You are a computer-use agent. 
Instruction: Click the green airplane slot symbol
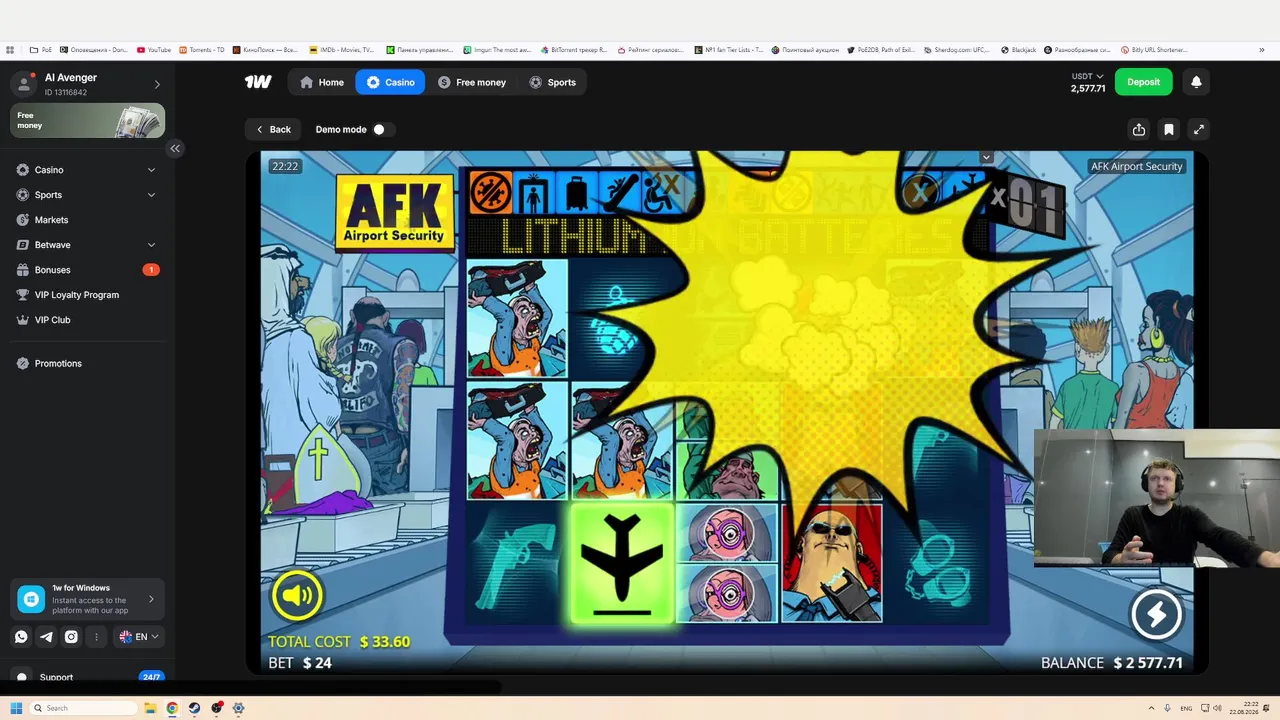coord(622,564)
